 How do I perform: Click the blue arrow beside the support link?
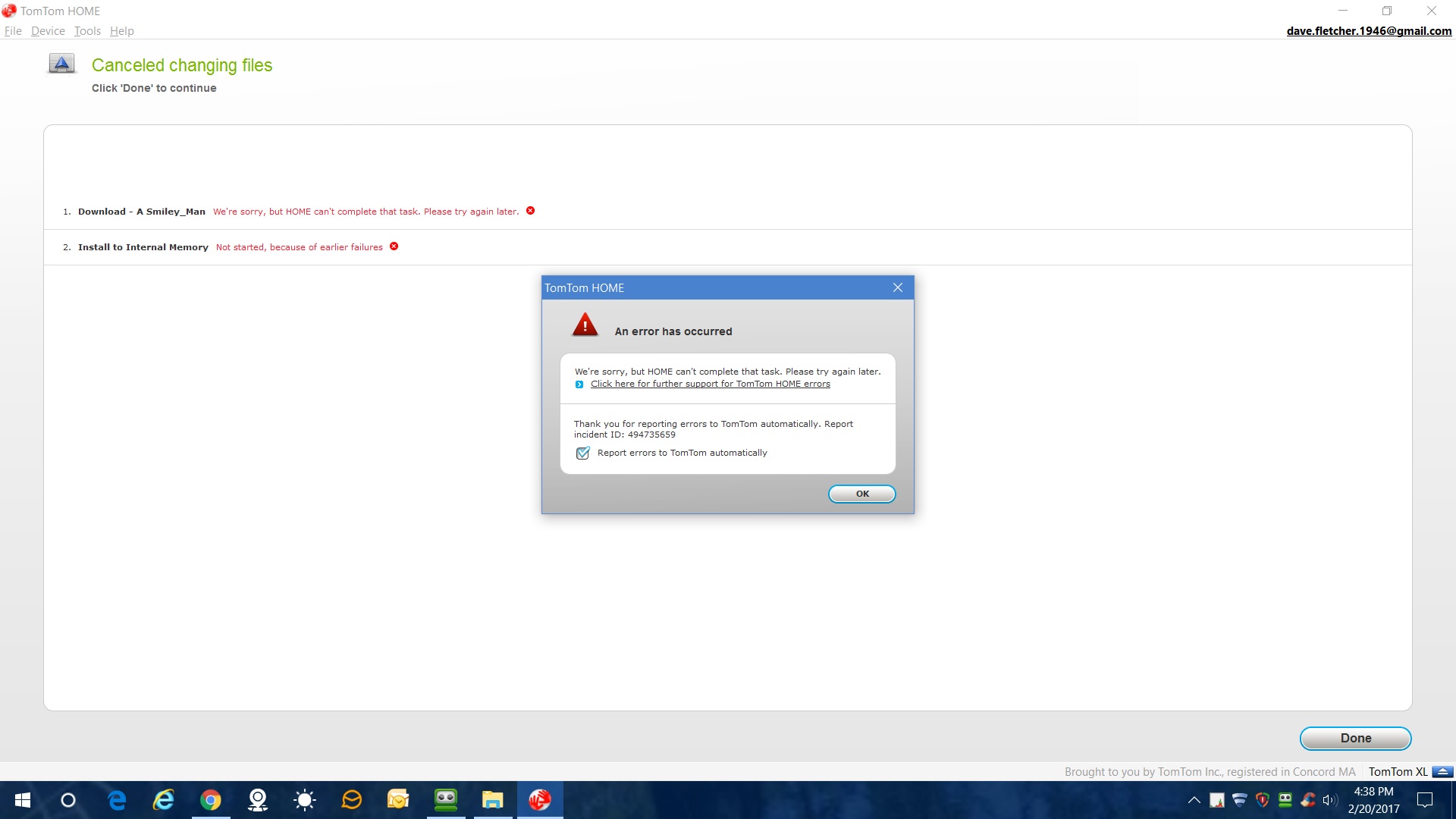pyautogui.click(x=579, y=384)
